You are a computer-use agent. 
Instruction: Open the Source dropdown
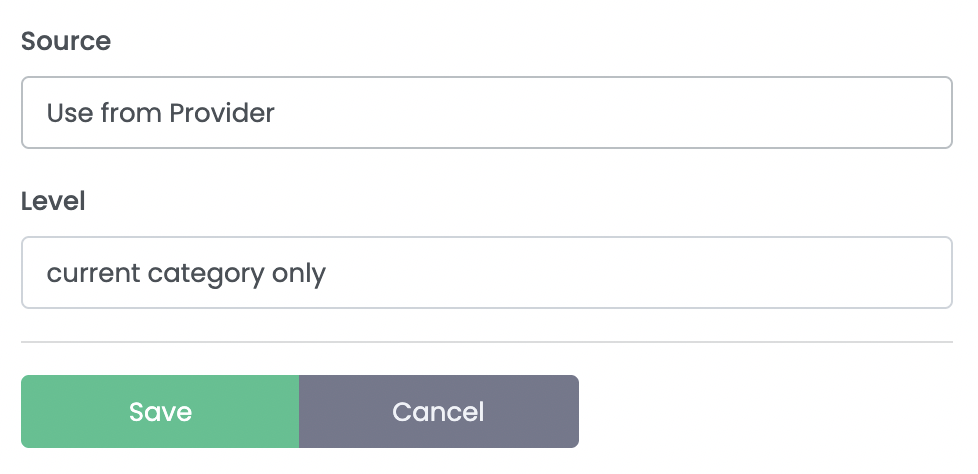tap(486, 113)
